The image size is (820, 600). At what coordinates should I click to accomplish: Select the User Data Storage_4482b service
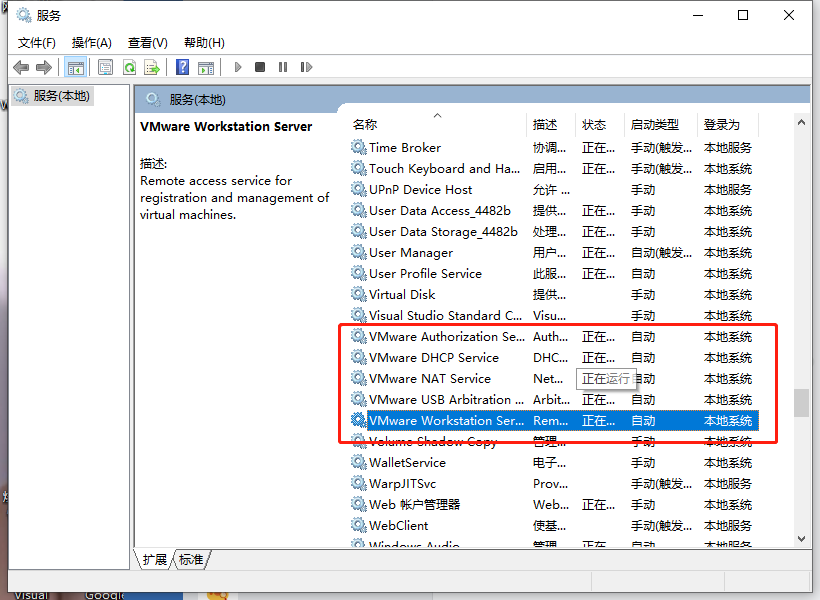[554, 231]
